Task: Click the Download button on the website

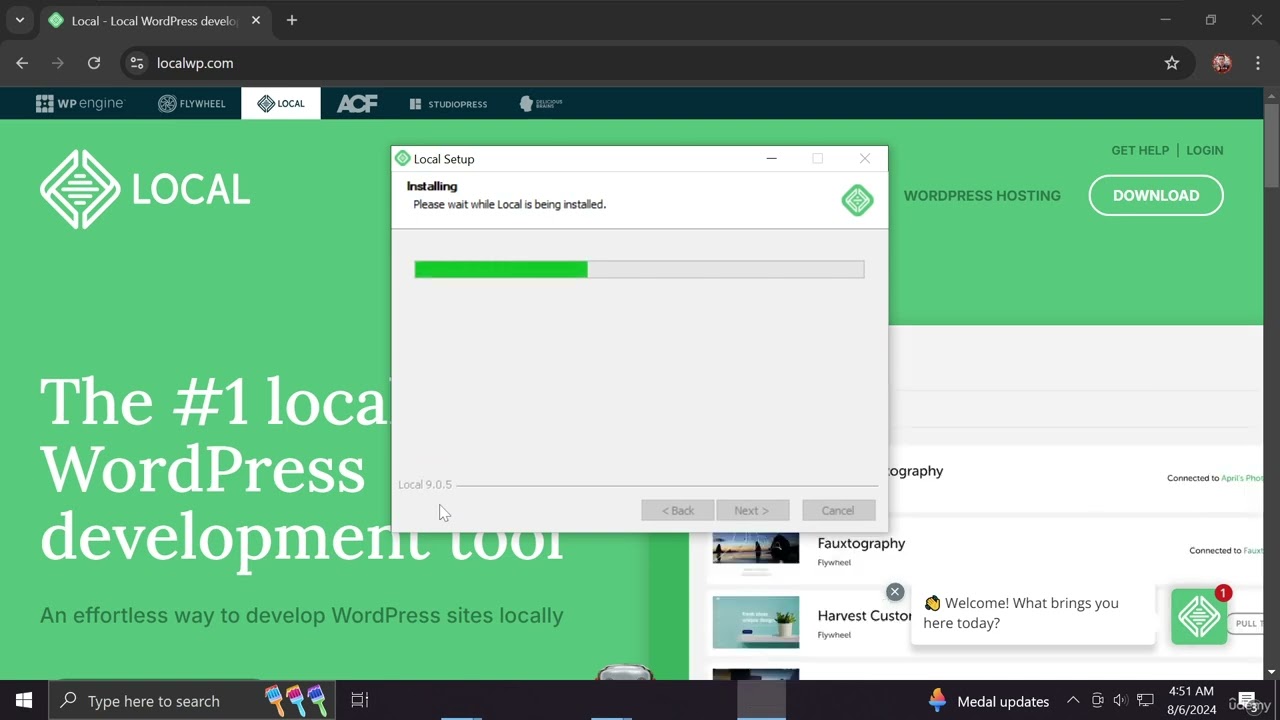Action: coord(1156,195)
